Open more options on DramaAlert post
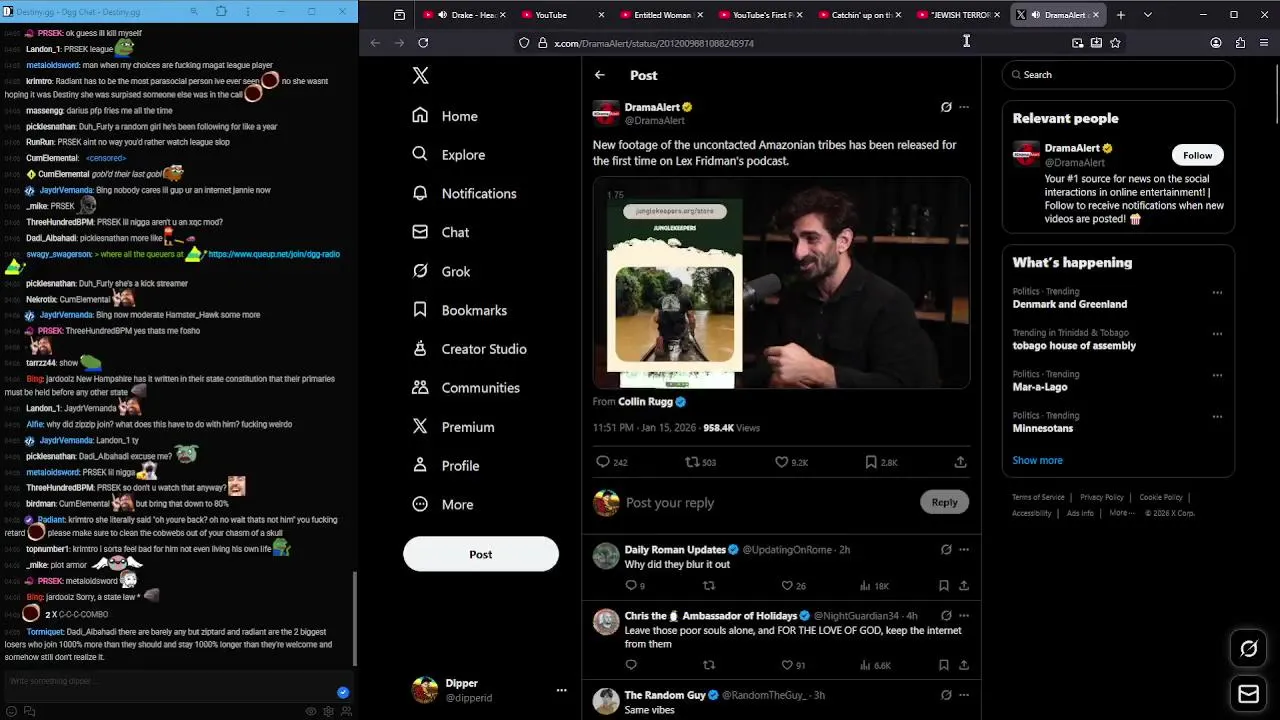This screenshot has height=720, width=1280. click(x=964, y=107)
